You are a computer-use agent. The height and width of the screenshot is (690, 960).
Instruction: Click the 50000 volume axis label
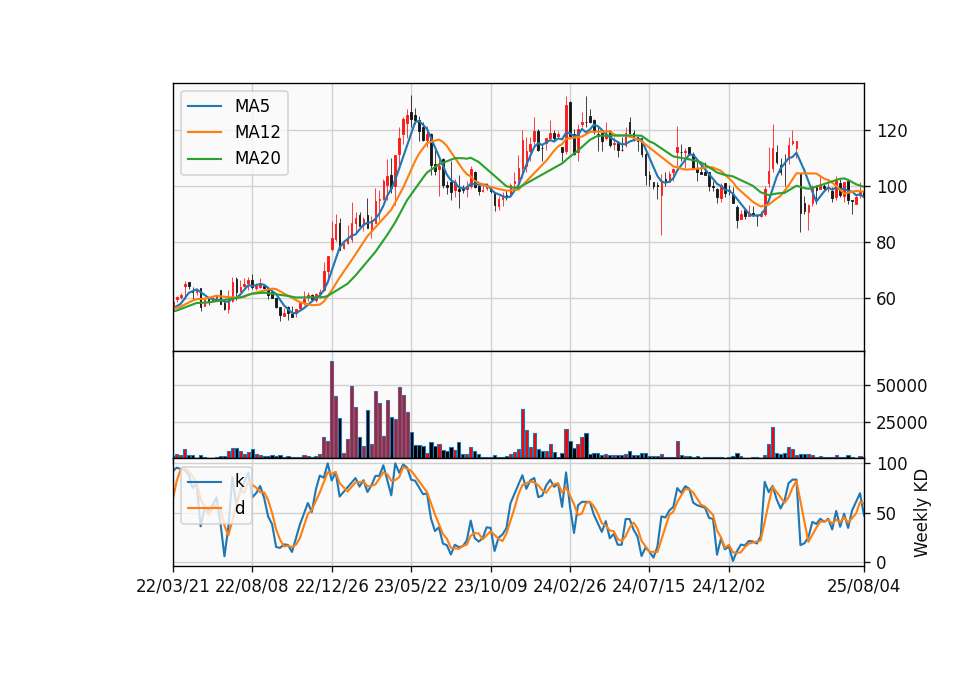[x=902, y=386]
